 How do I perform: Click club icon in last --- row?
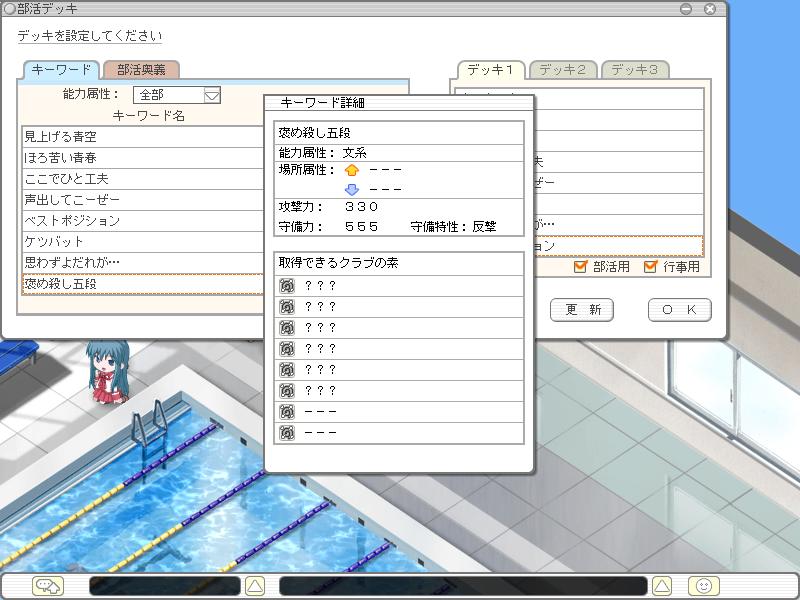(287, 433)
